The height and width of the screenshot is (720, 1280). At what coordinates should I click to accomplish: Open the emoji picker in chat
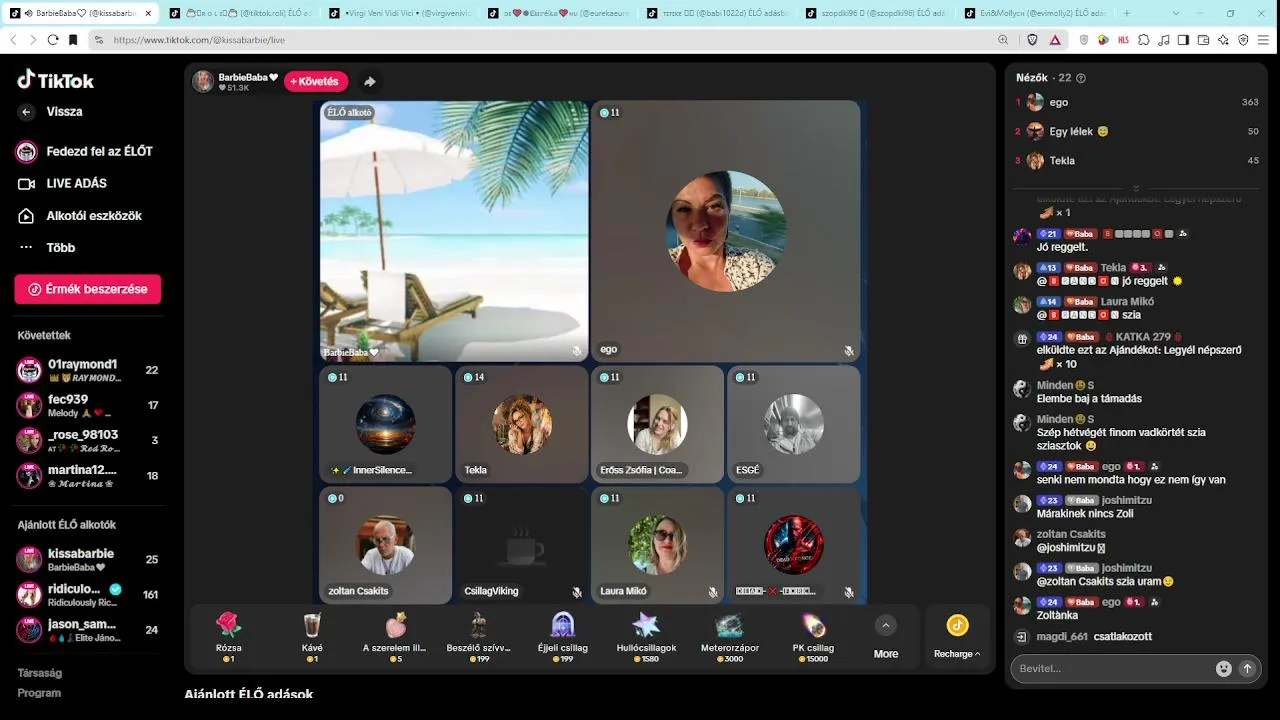tap(1223, 669)
